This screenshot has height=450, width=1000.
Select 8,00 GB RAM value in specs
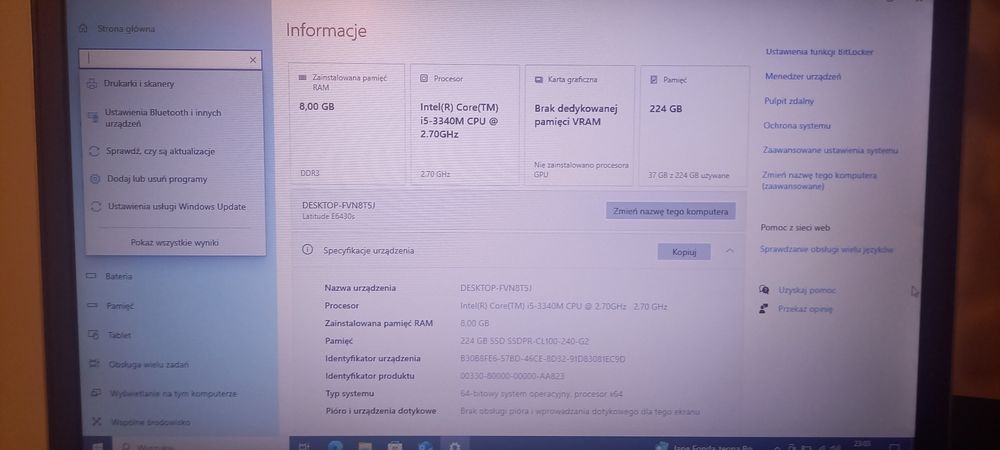[474, 323]
